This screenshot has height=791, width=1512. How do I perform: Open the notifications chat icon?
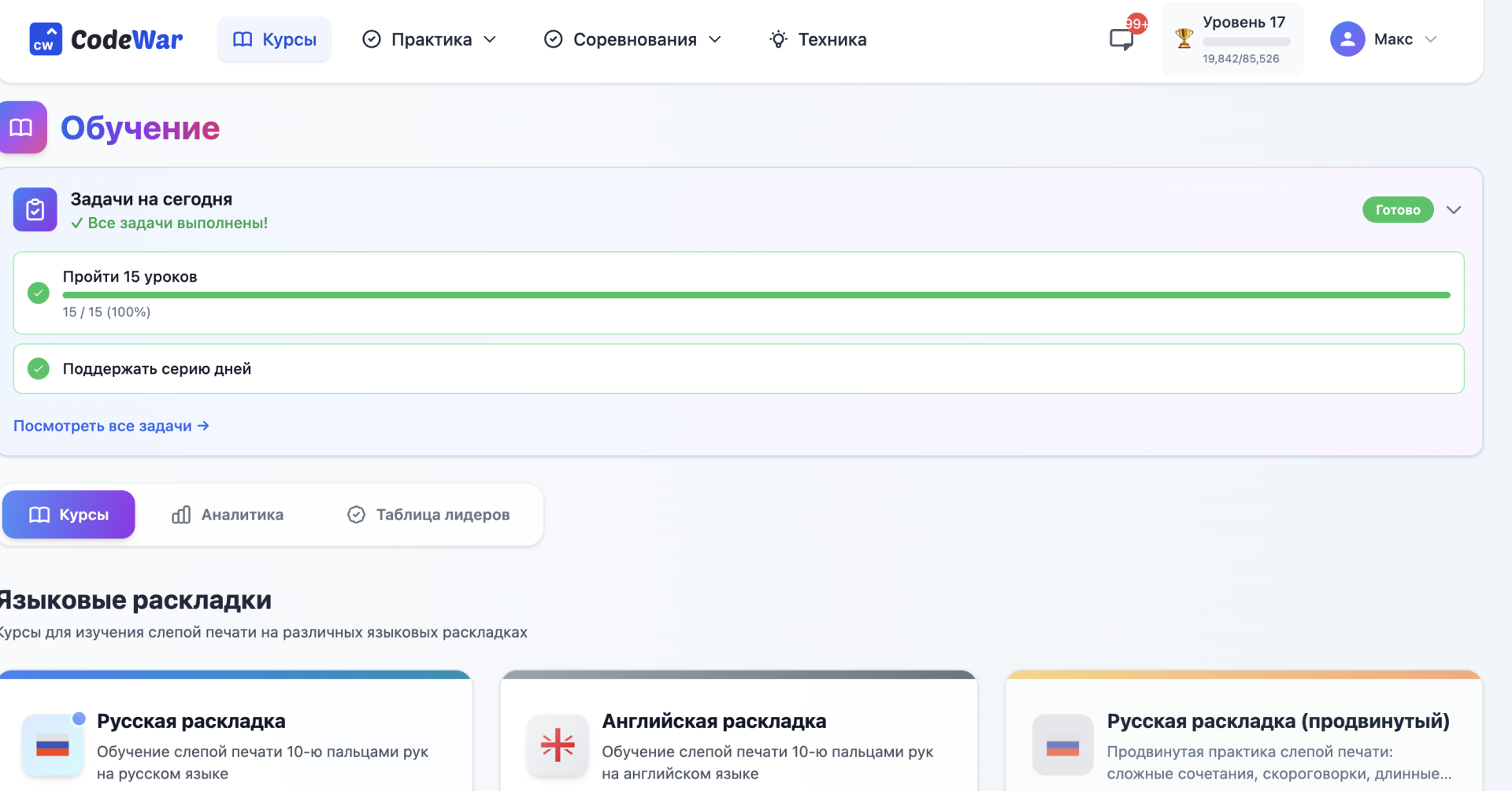[x=1121, y=39]
